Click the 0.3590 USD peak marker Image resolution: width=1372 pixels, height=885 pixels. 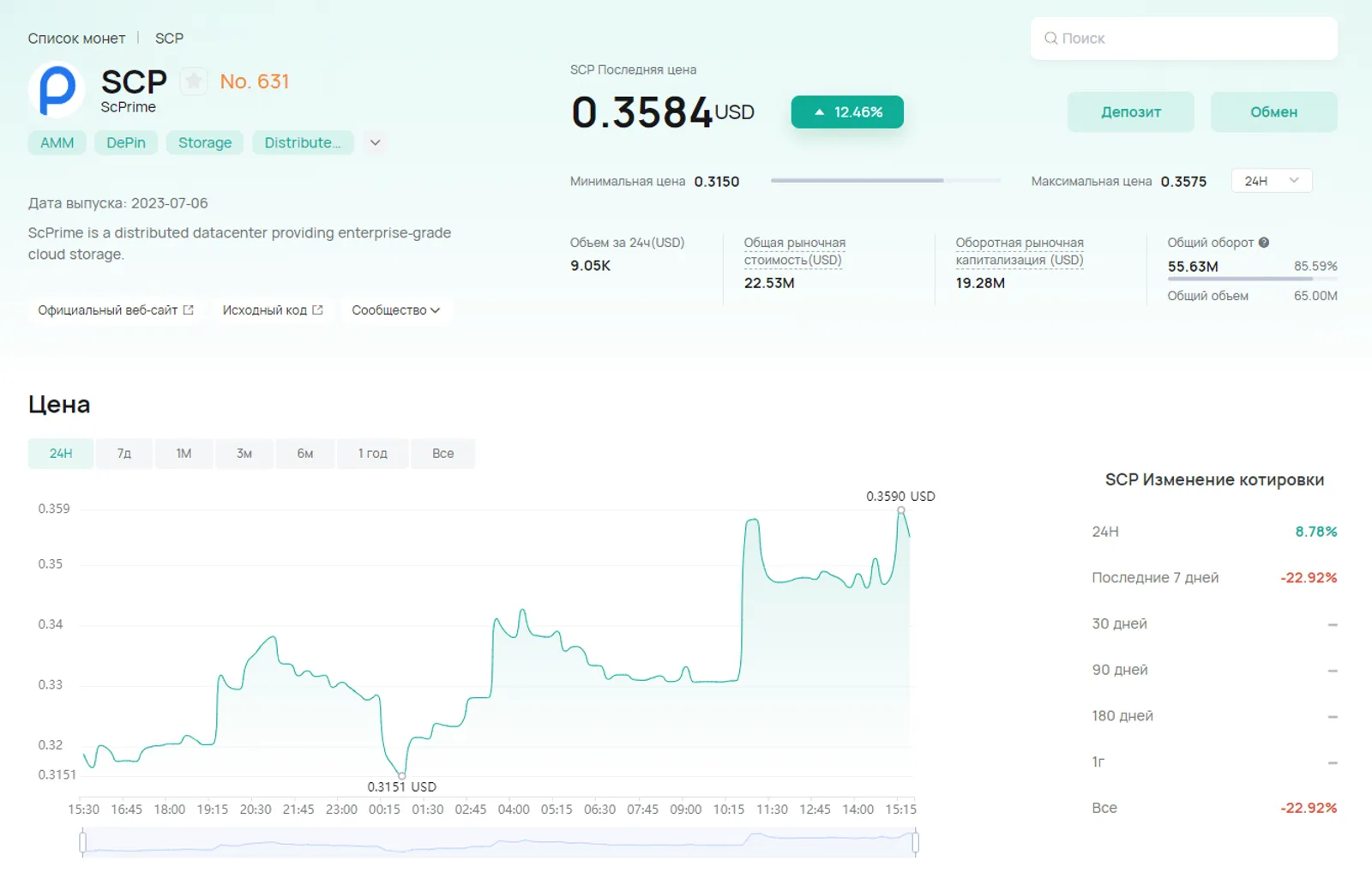[x=901, y=510]
